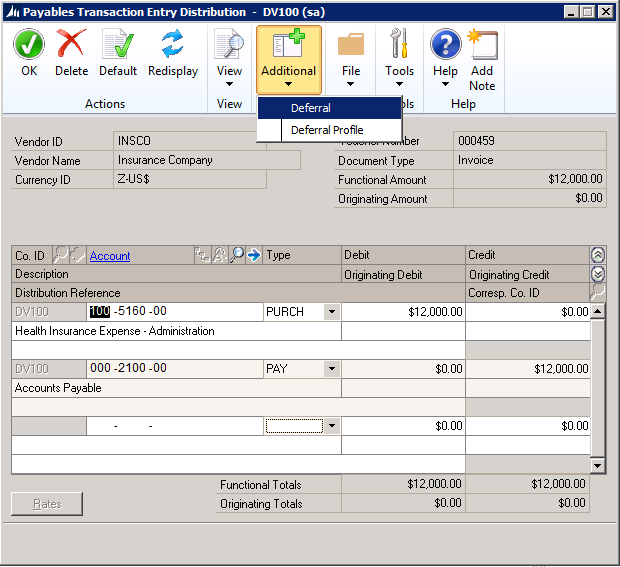Screen dimensions: 620x567
Task: Select Deferral from the Additional menu
Action: tap(330, 108)
